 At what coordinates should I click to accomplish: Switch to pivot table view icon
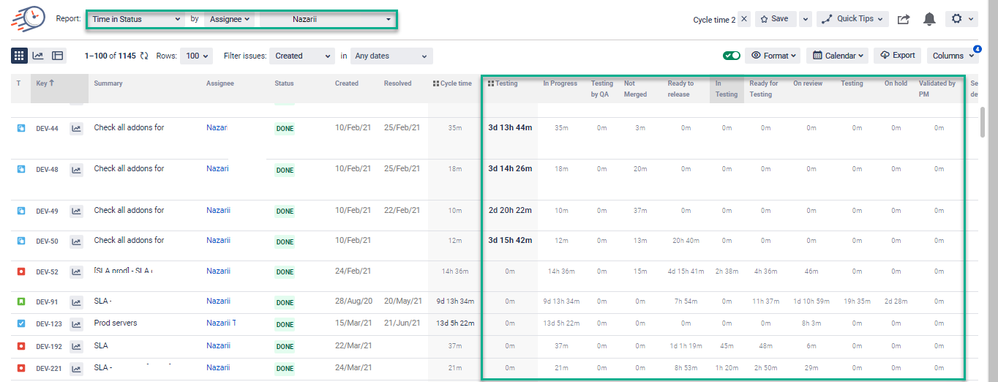point(58,55)
